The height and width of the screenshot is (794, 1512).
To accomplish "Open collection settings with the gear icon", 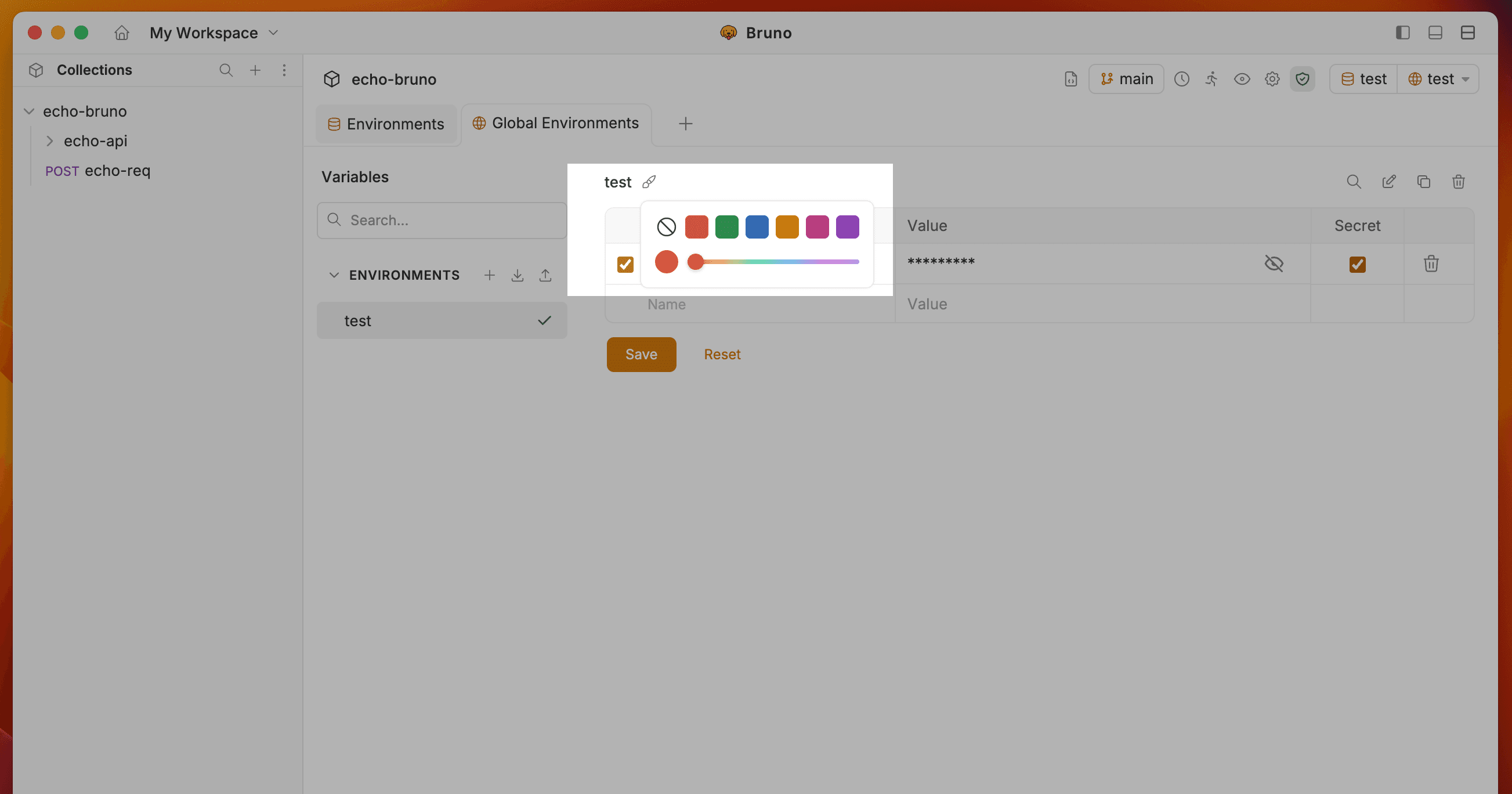I will point(1272,79).
